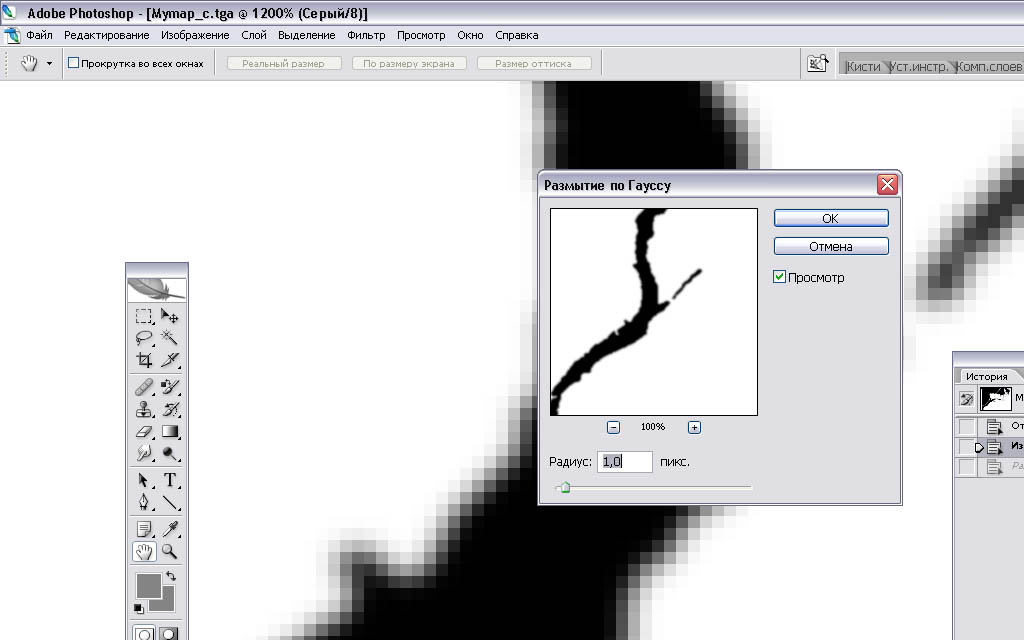
Task: Set history brush source on snapshot
Action: [966, 398]
